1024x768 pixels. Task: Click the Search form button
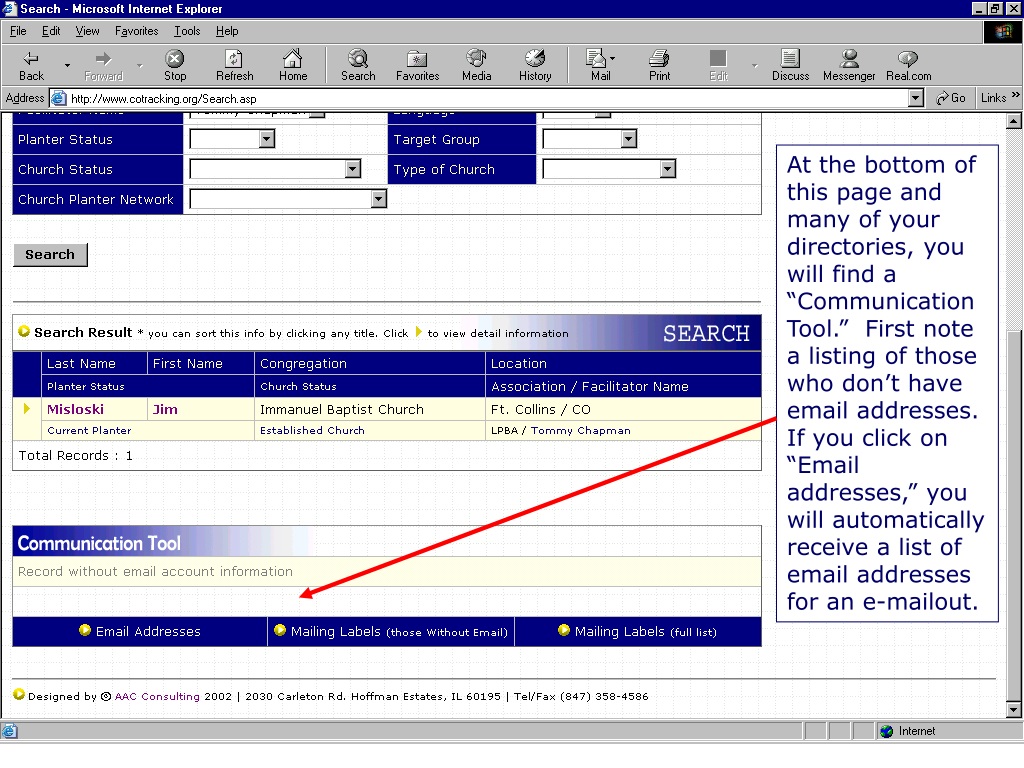(50, 255)
